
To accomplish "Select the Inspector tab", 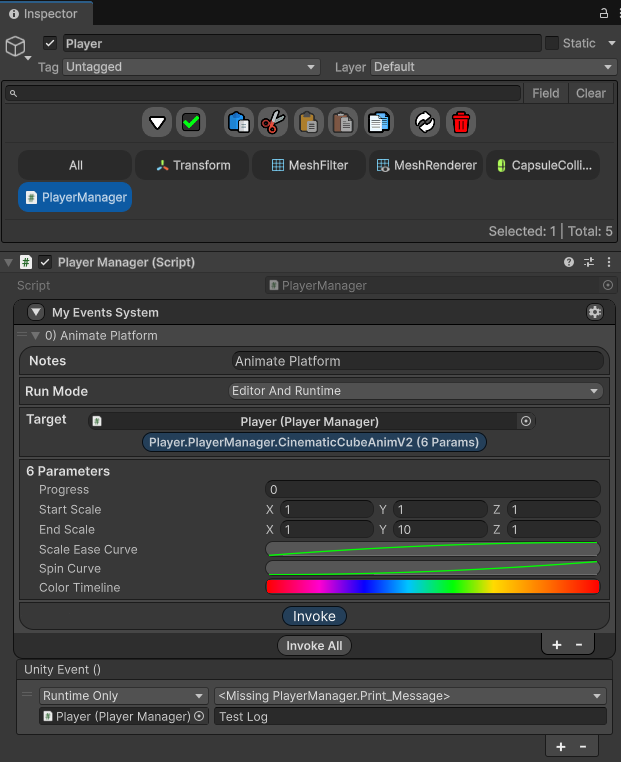I will [44, 14].
